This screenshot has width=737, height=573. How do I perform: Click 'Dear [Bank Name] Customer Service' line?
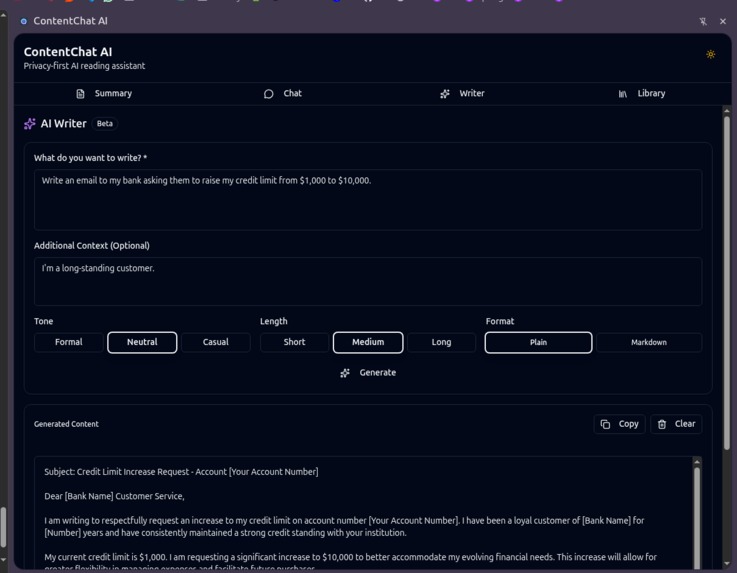114,496
